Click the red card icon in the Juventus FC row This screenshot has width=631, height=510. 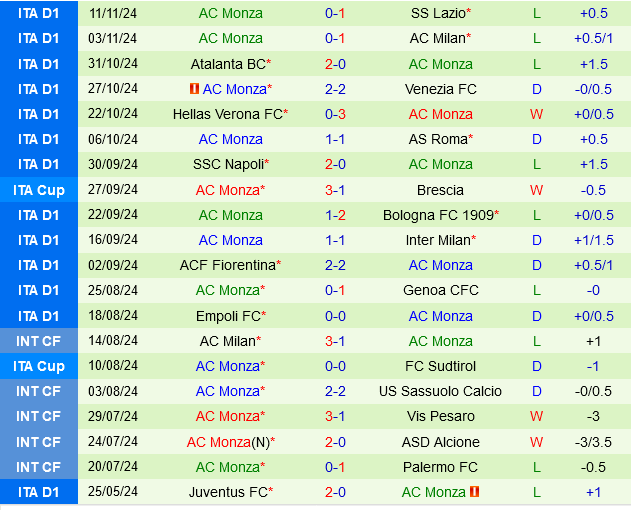click(475, 492)
